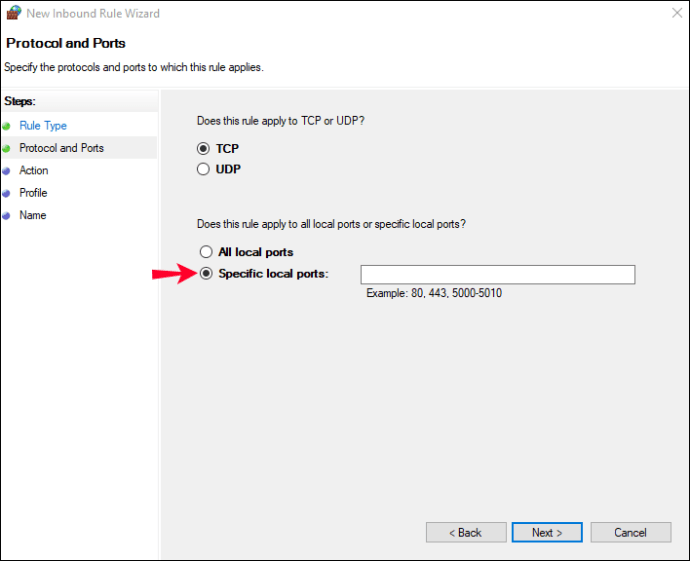Viewport: 690px width, 561px height.
Task: Click the green bullet beside Protocol and Ports
Action: pos(6,148)
